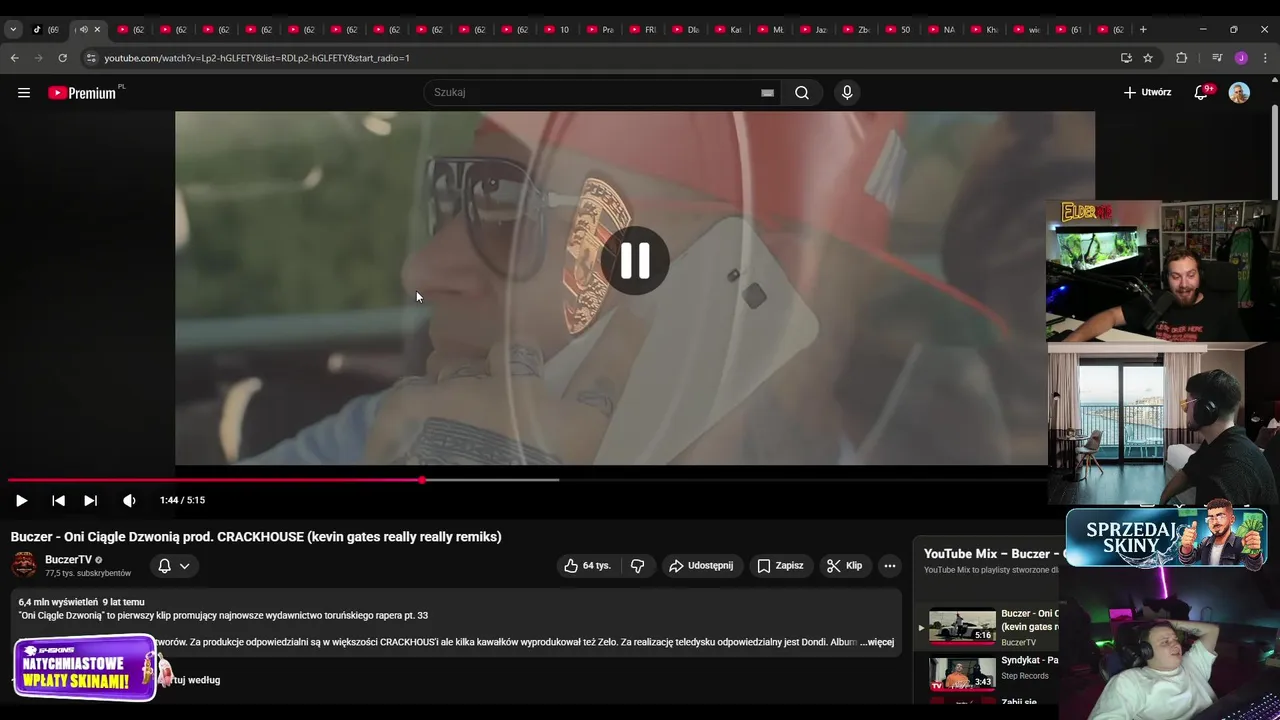Open the Chrome three-dot menu
This screenshot has height=720, width=1280.
point(1265,58)
